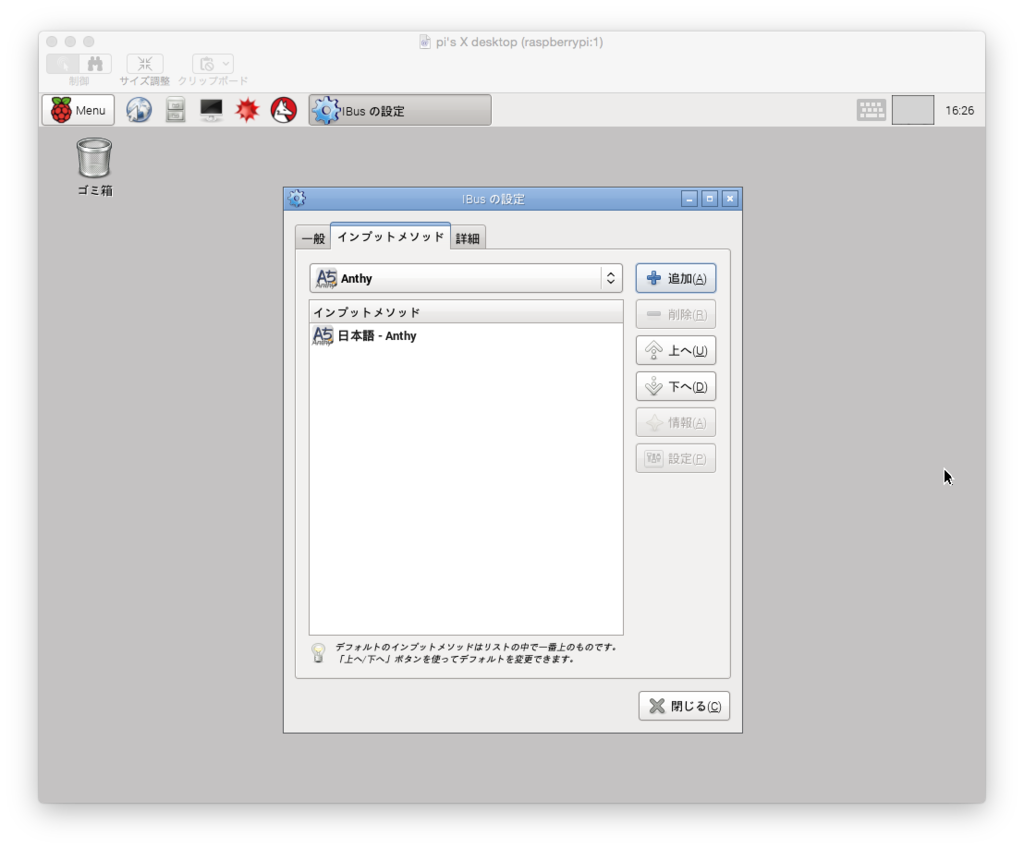Open the file manager cabinet icon

[175, 110]
